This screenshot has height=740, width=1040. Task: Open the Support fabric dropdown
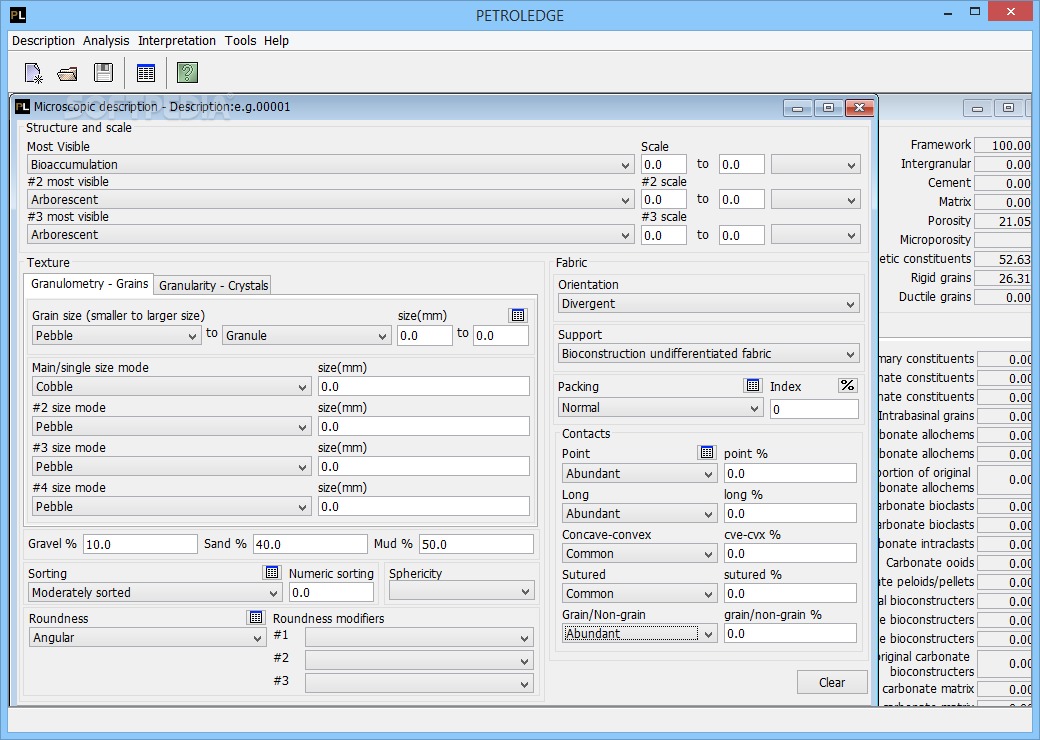point(708,353)
